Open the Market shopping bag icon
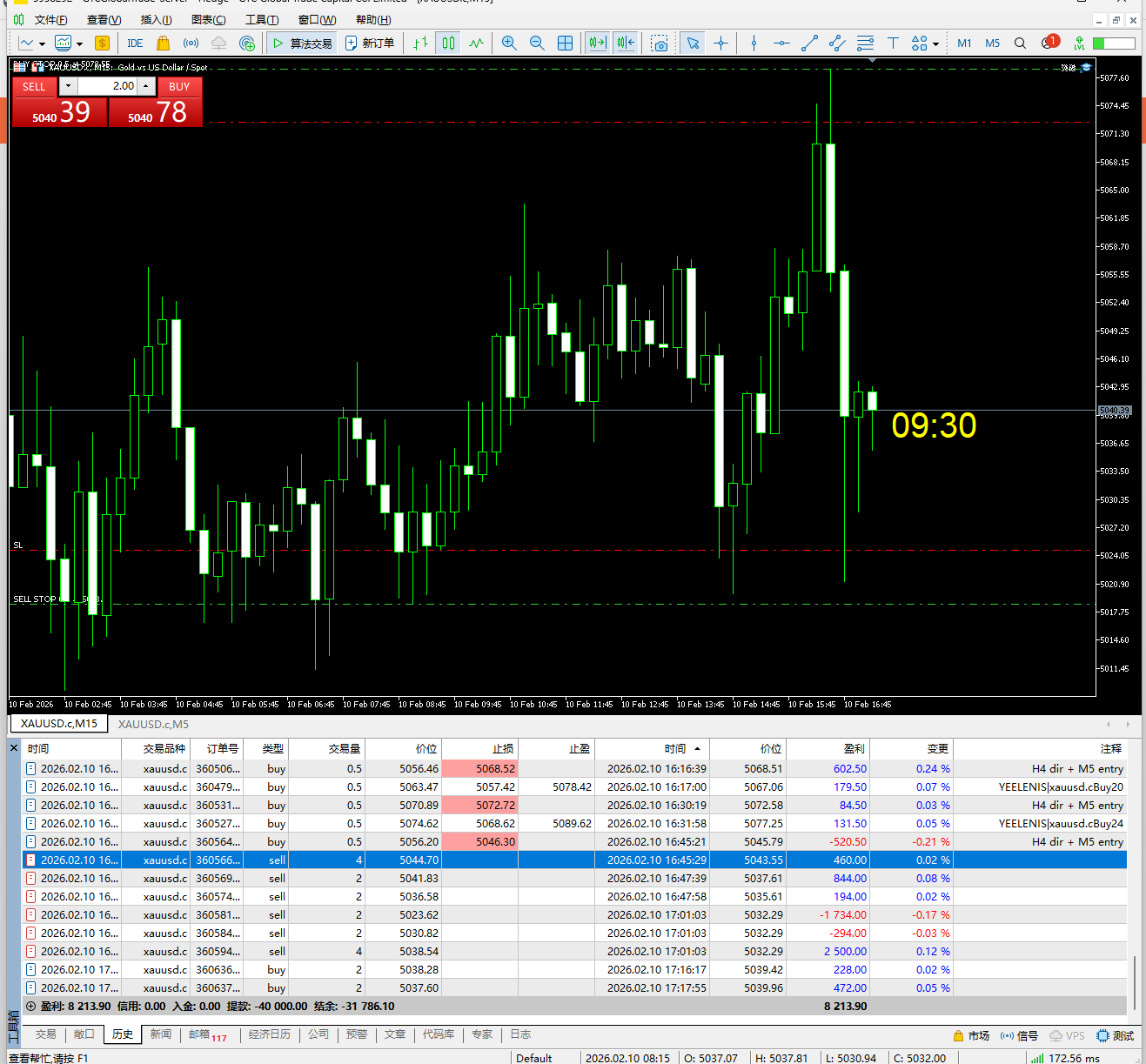Screen dimensions: 1146x1064 coord(163,43)
